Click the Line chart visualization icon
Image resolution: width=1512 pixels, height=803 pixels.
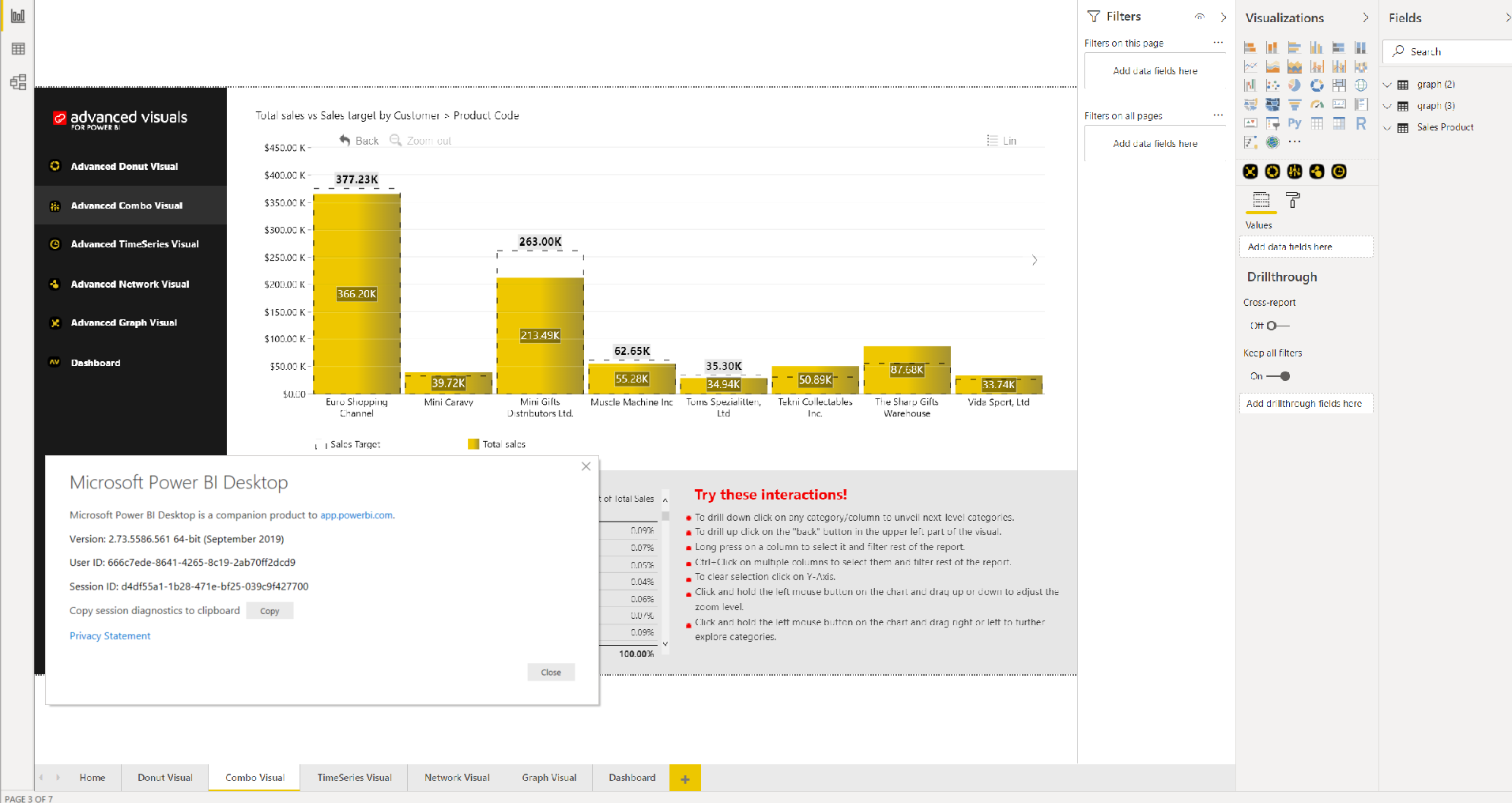coord(1250,66)
